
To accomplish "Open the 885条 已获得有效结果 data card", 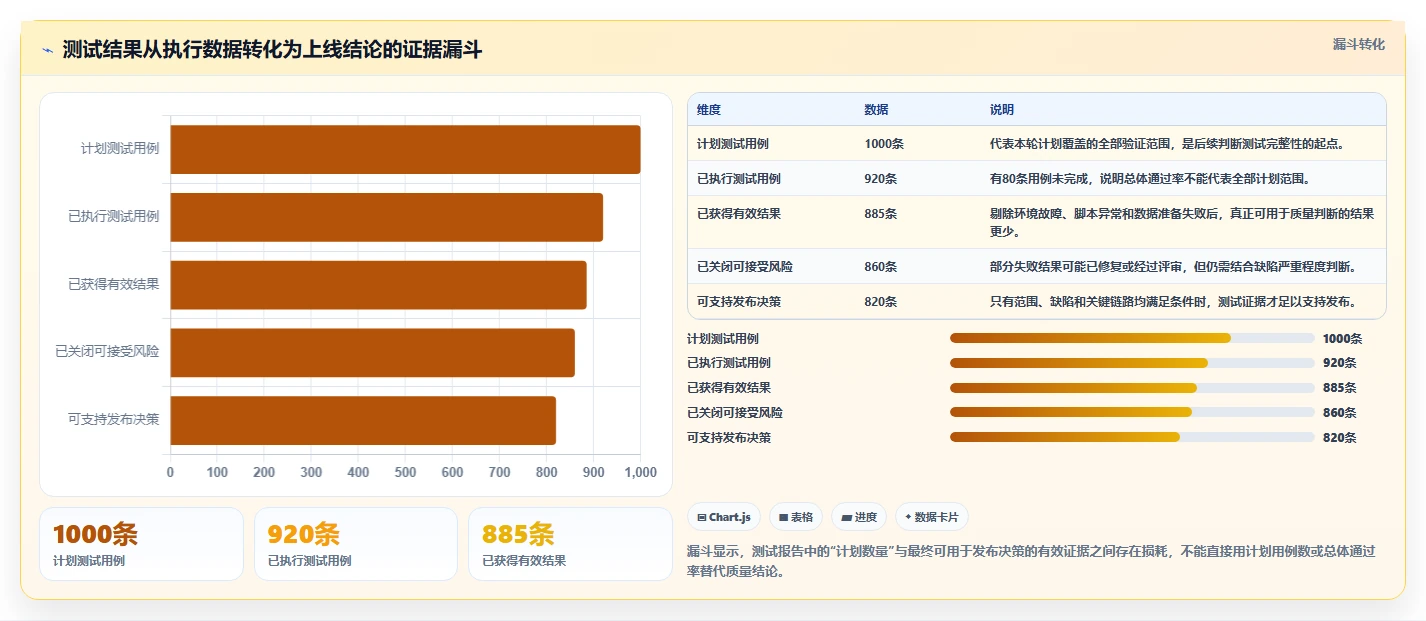I will click(x=570, y=544).
